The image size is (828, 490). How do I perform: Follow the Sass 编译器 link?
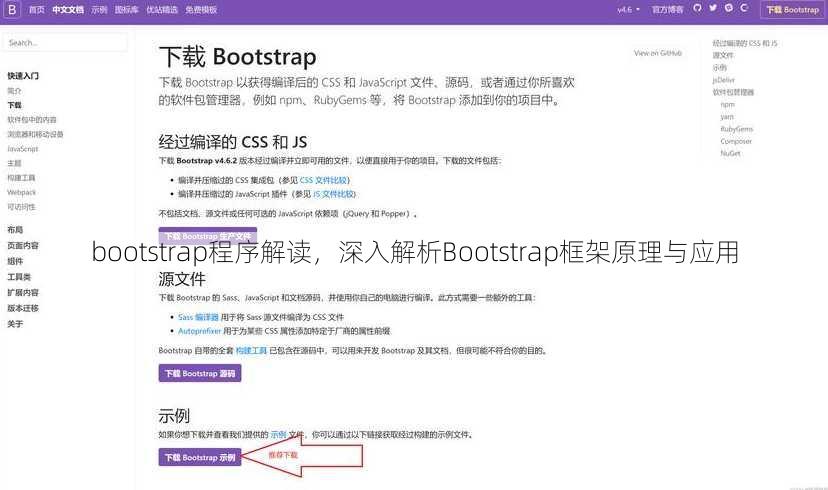click(x=198, y=317)
